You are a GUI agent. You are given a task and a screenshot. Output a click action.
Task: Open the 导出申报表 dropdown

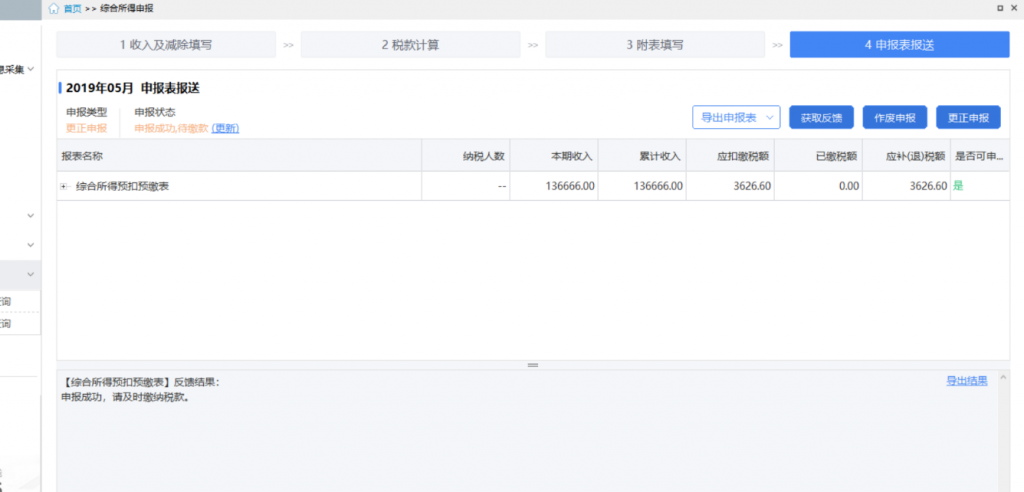tap(736, 117)
